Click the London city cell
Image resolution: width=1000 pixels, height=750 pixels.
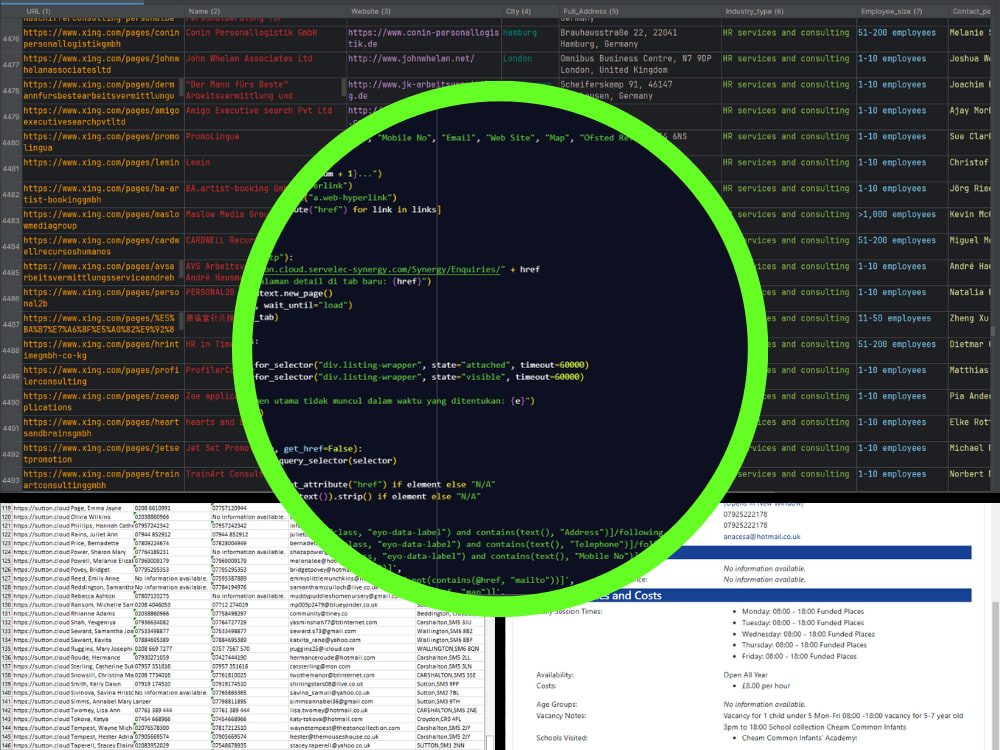point(517,59)
